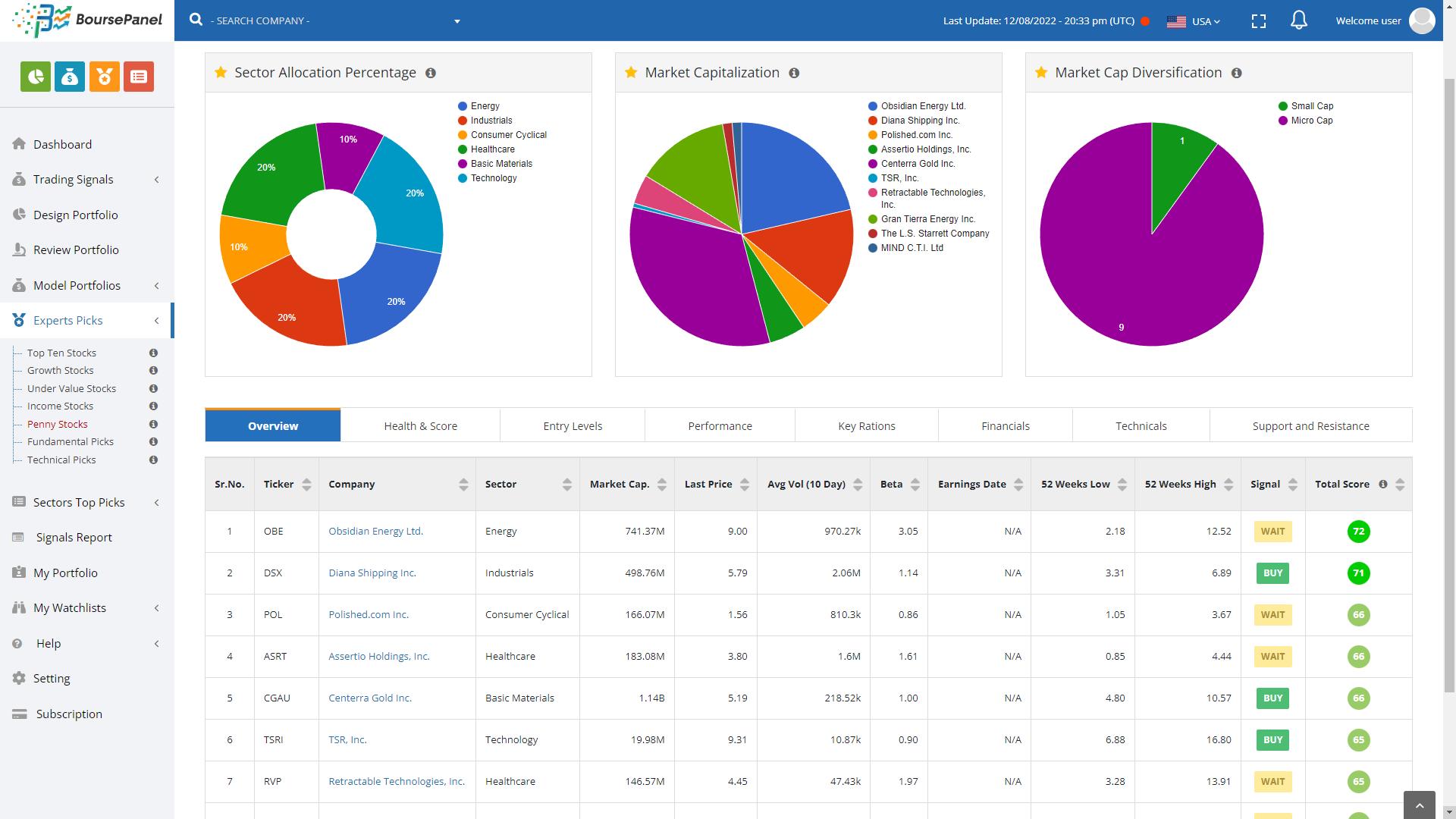Click info icon beside Sector Allocation Percentage
1456x819 pixels.
click(x=431, y=73)
